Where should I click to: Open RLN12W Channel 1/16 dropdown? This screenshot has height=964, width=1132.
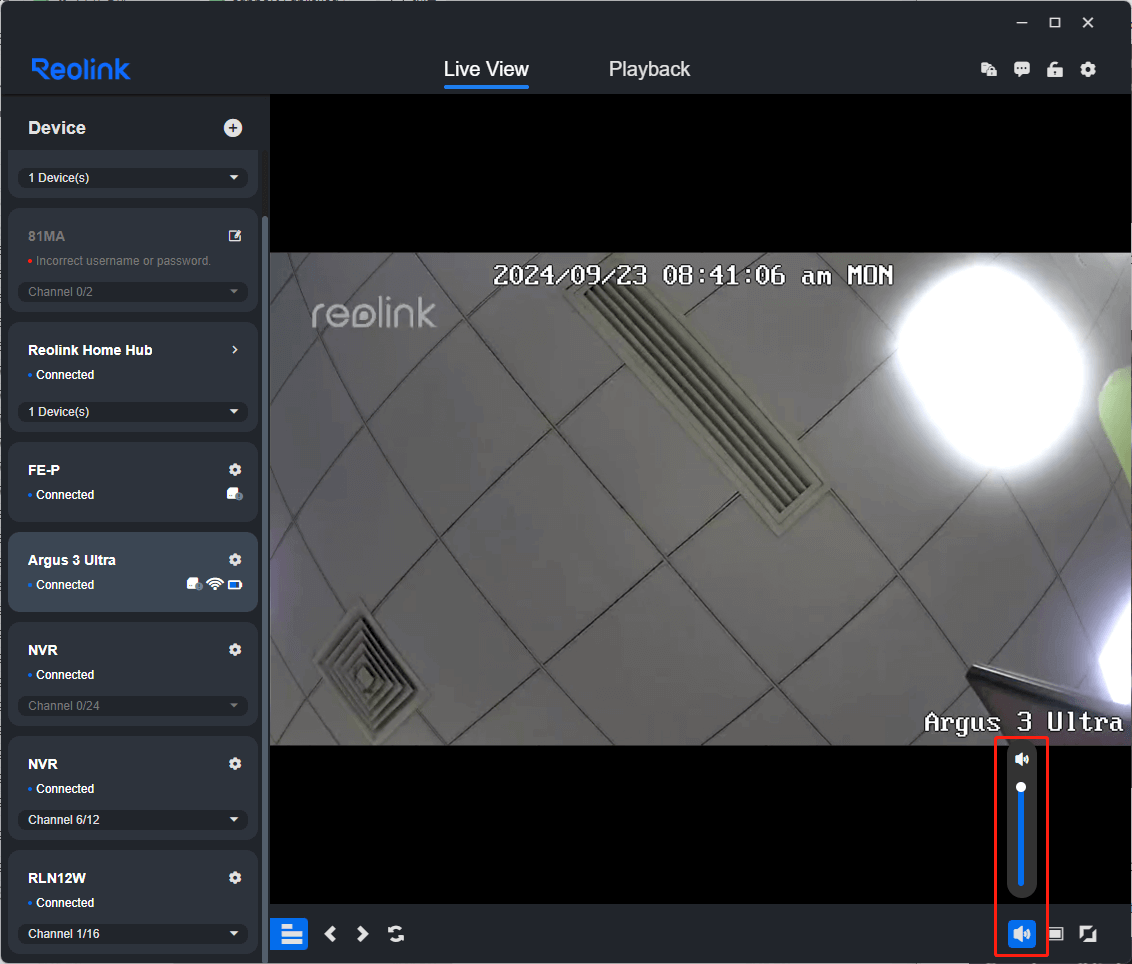click(133, 934)
